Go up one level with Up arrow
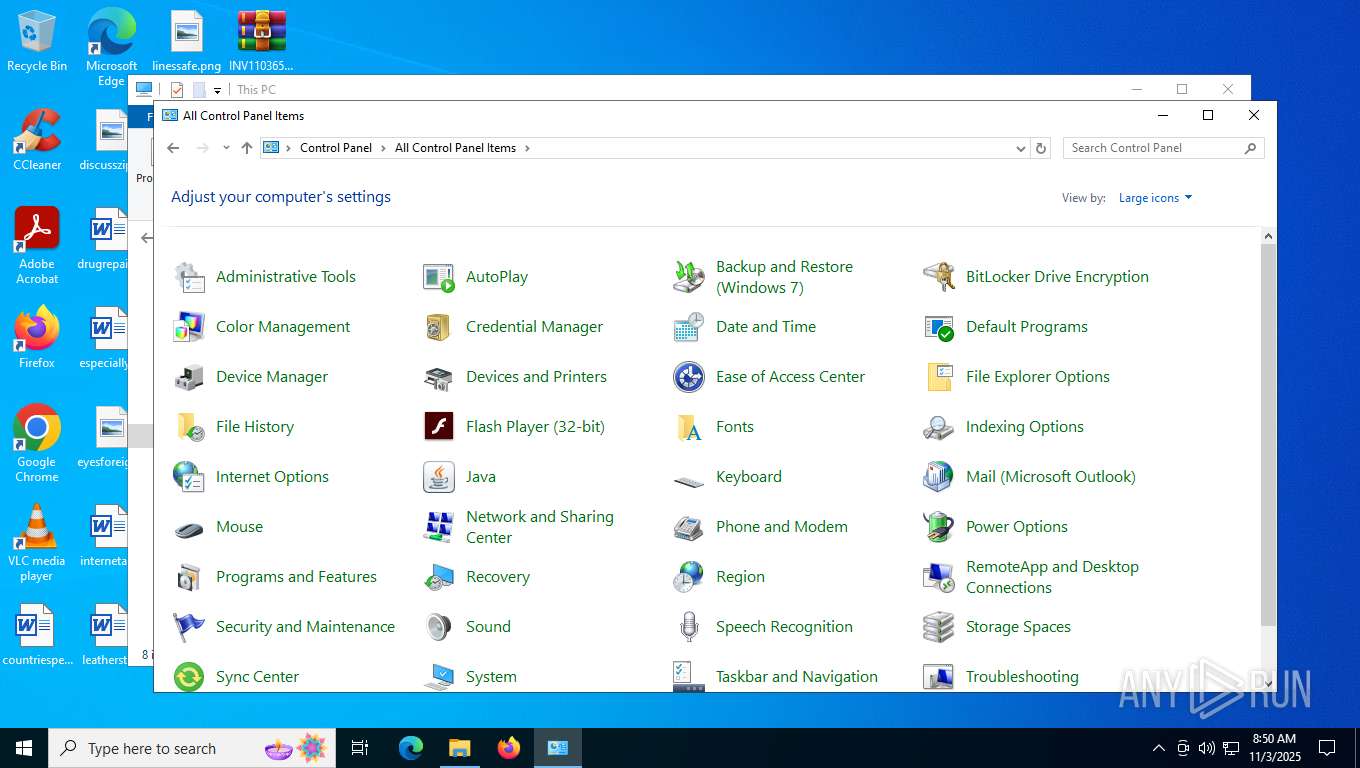Viewport: 1360px width, 768px height. click(x=247, y=148)
